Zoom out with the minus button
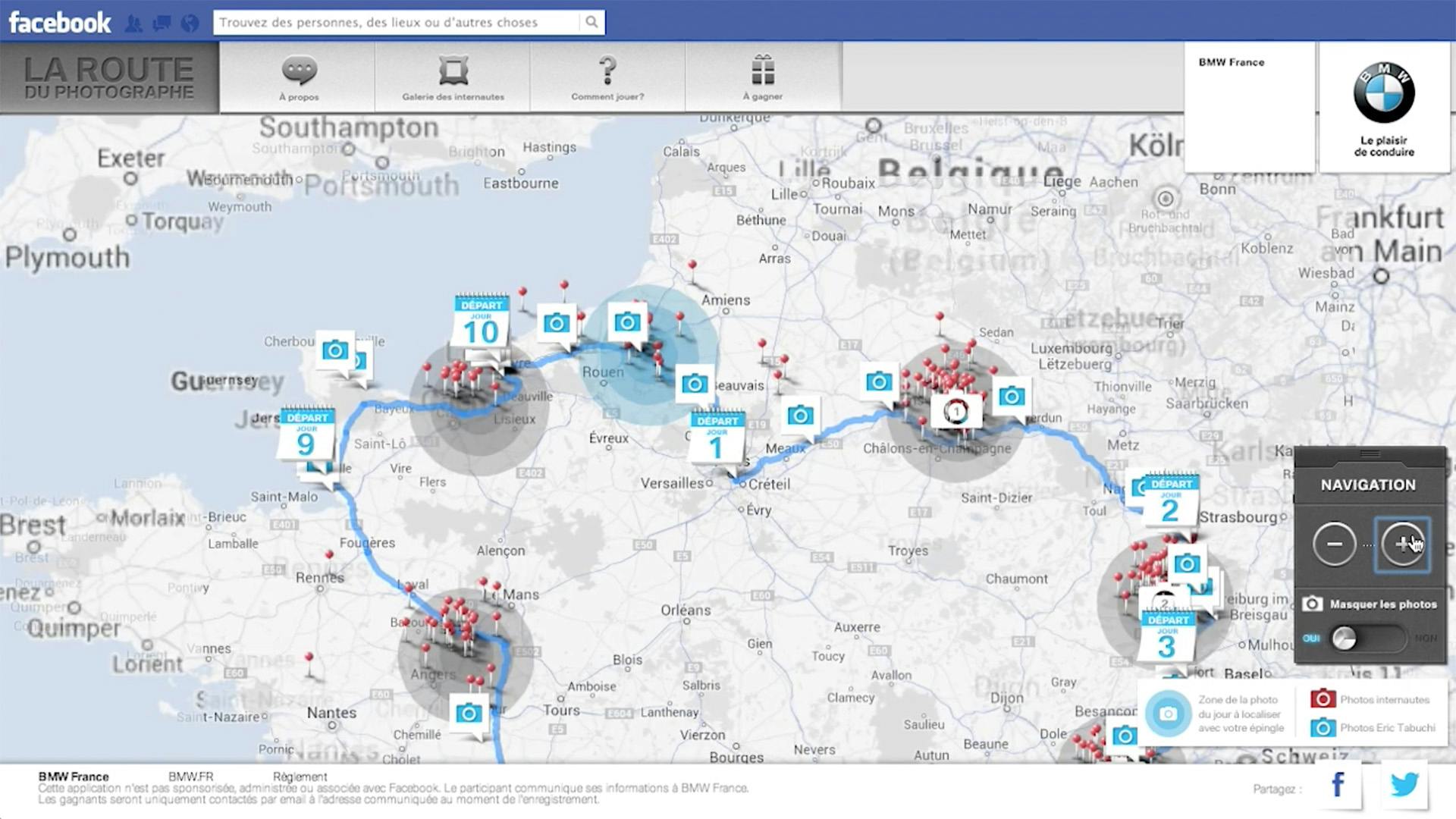This screenshot has height=819, width=1456. pos(1335,544)
